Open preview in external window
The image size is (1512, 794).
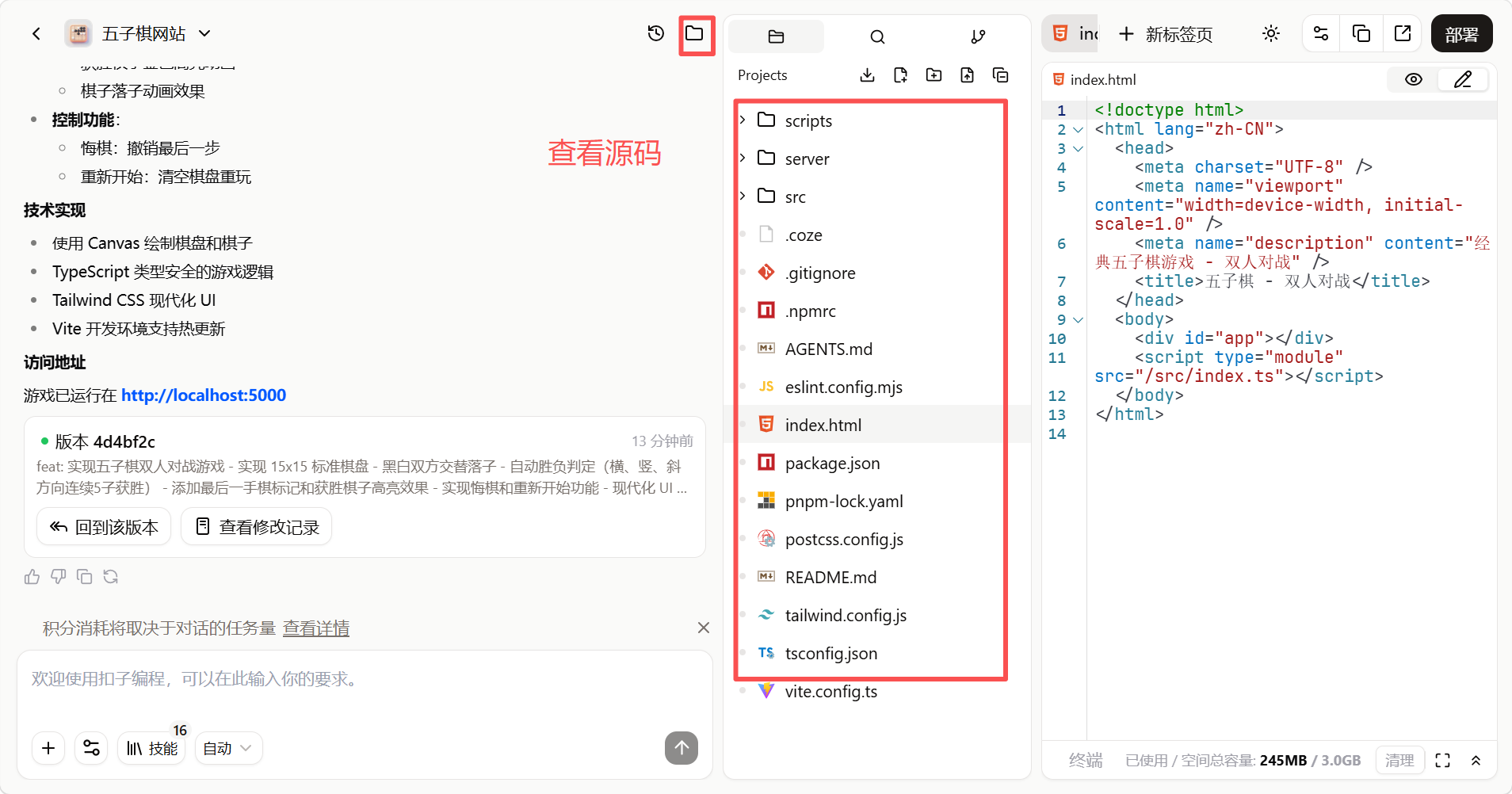1403,33
